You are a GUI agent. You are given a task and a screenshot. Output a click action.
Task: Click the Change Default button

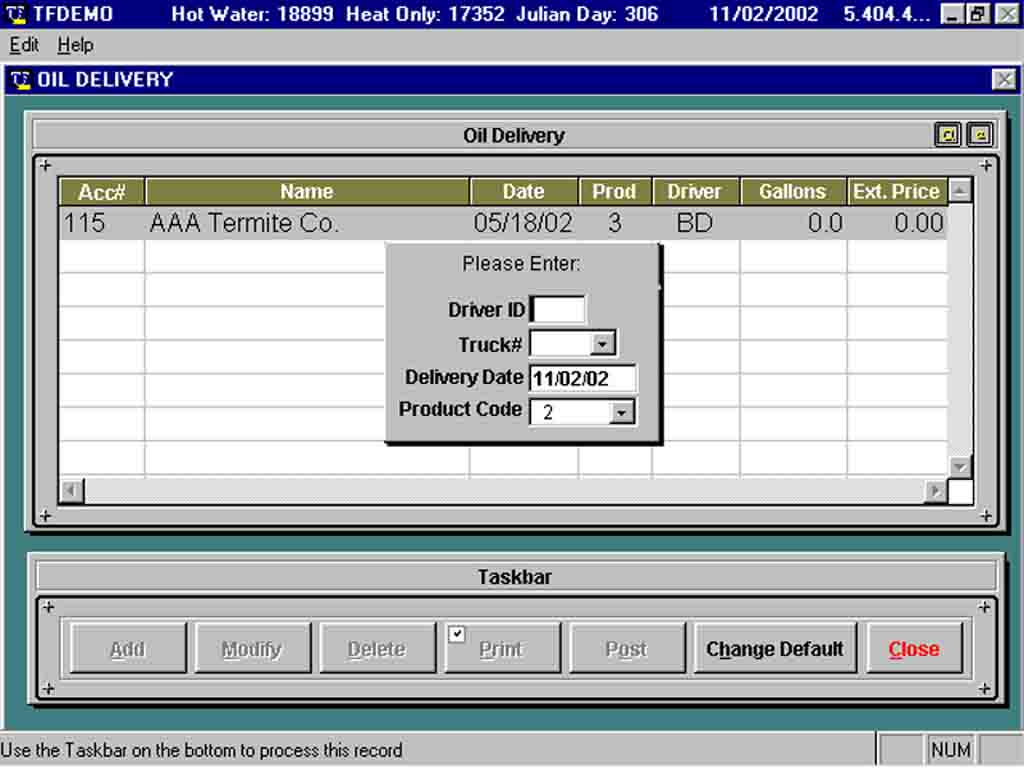[775, 648]
